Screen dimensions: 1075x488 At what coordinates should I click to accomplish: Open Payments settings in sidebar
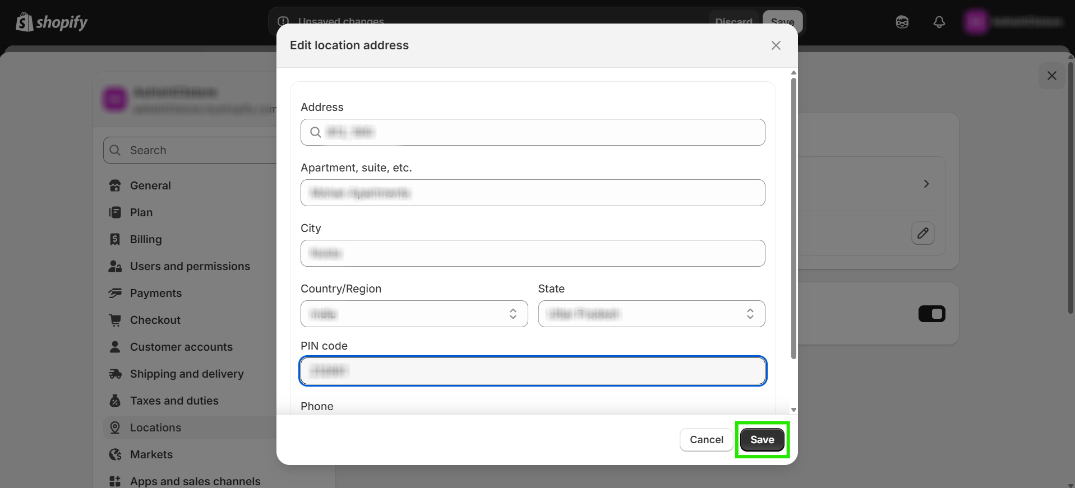(x=155, y=294)
